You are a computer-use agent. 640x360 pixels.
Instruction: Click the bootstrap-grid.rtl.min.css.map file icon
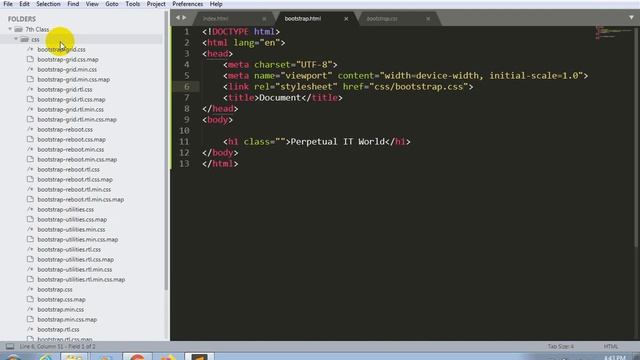(30, 119)
